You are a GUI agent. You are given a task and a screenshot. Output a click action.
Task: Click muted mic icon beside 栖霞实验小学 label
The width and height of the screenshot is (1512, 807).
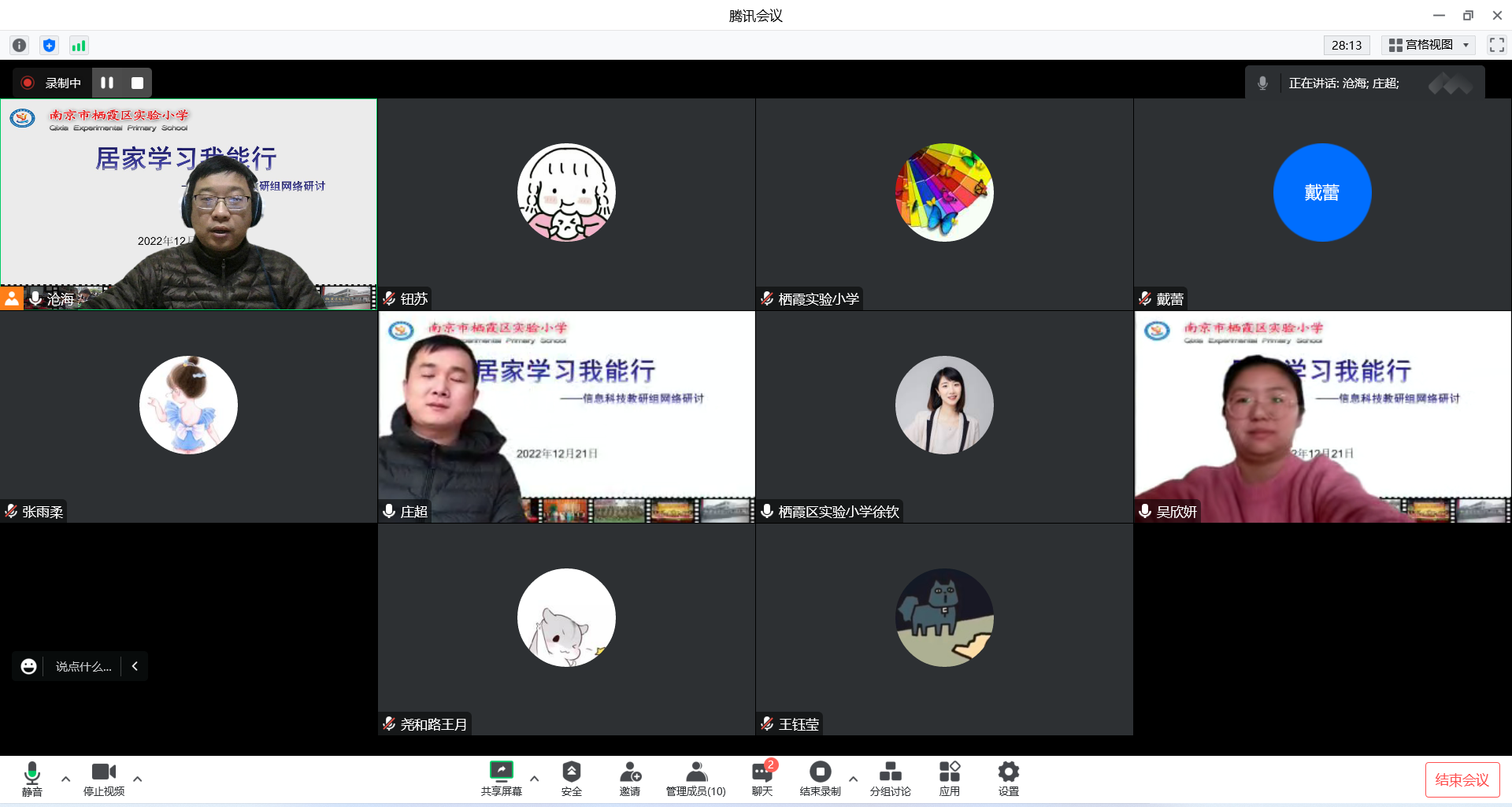767,298
